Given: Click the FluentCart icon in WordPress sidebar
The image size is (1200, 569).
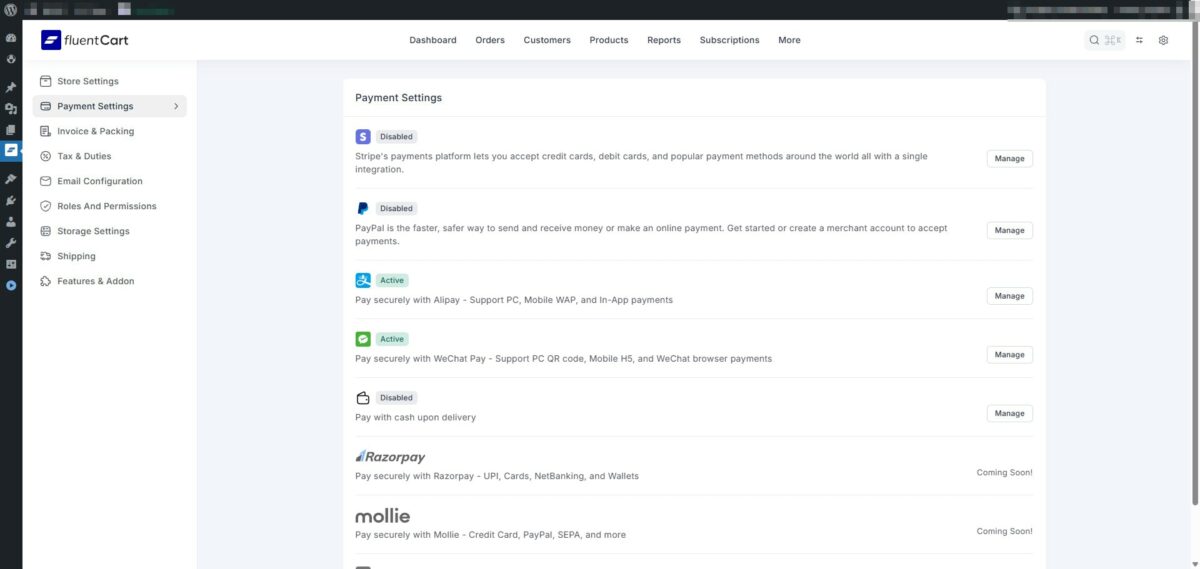Looking at the screenshot, I should (11, 150).
